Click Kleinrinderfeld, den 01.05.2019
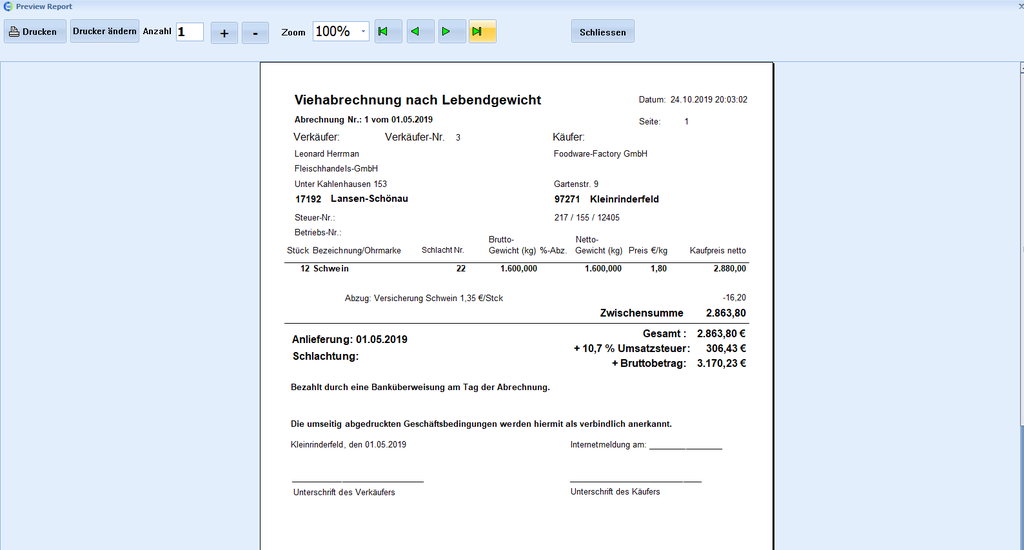 tap(348, 445)
